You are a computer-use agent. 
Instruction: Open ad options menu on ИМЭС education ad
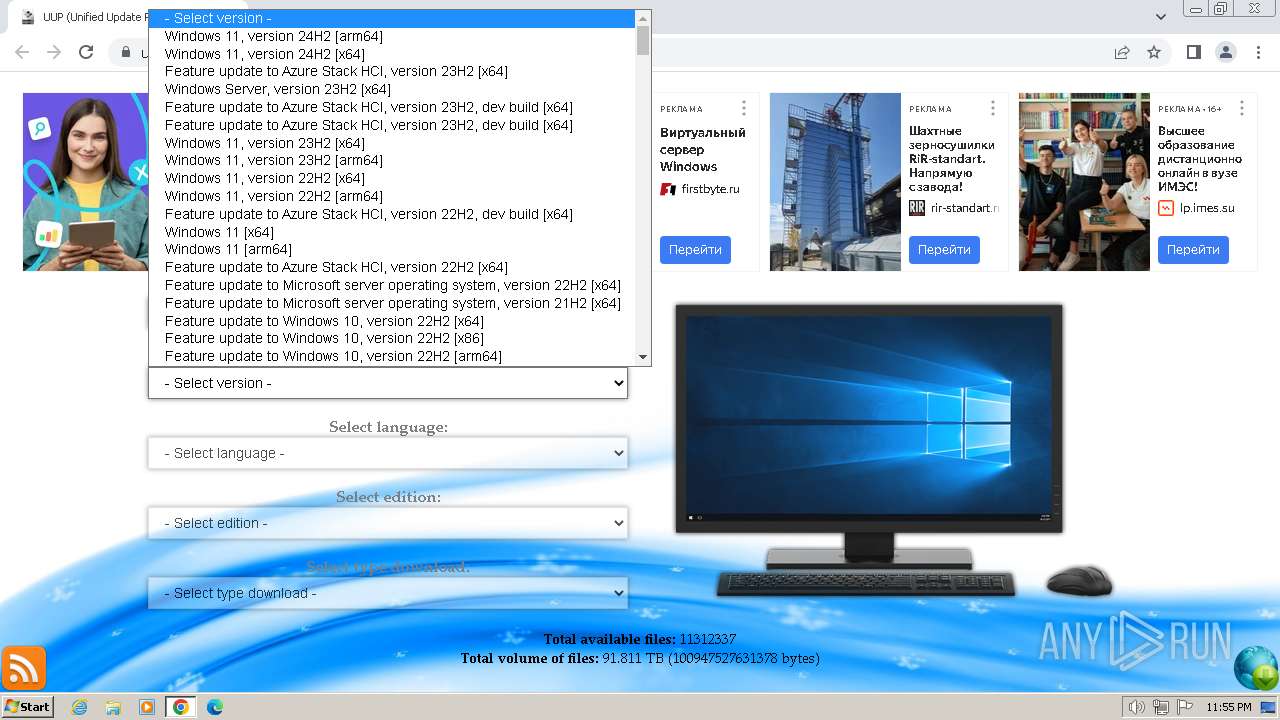[1242, 108]
